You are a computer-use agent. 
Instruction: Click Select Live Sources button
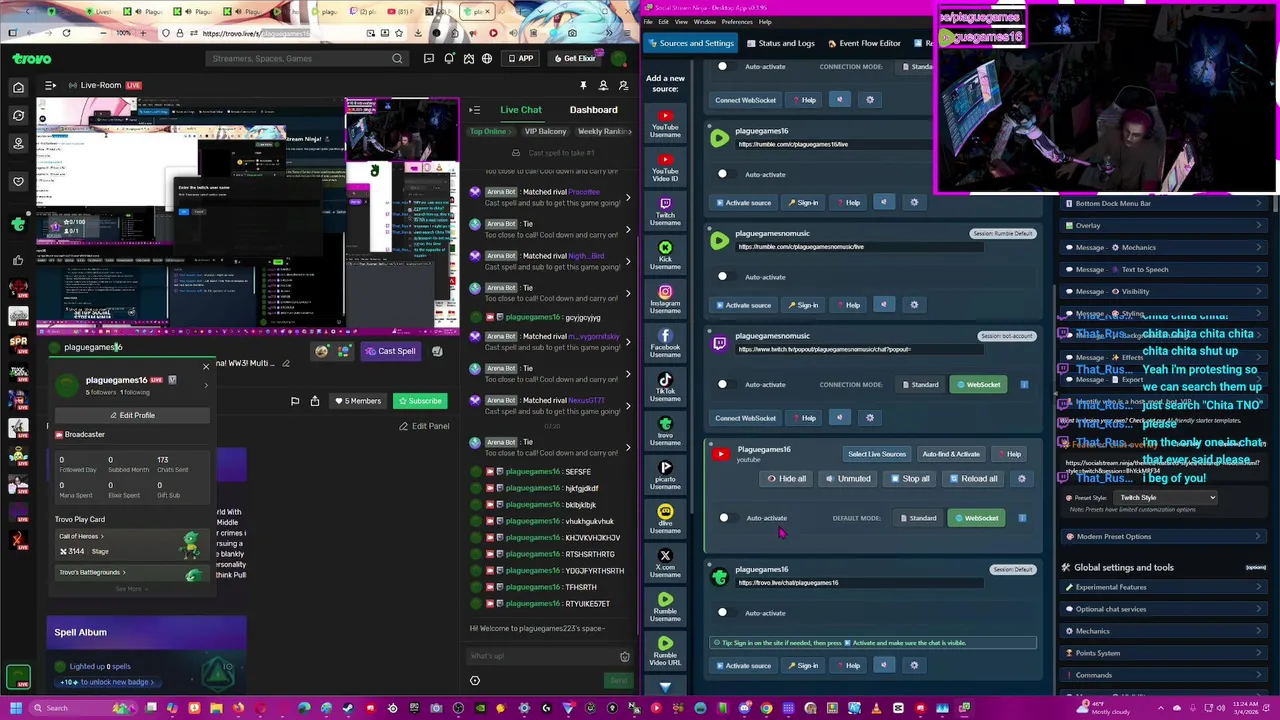877,454
